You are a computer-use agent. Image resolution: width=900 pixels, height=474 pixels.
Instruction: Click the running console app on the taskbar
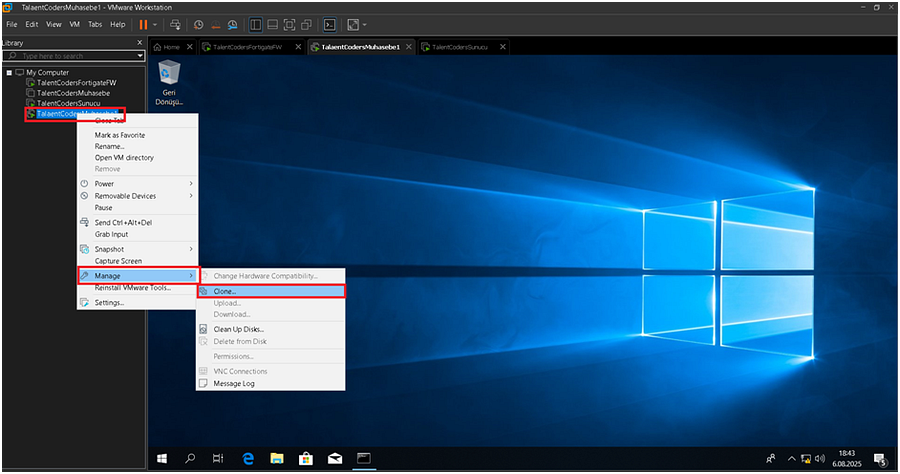[364, 459]
